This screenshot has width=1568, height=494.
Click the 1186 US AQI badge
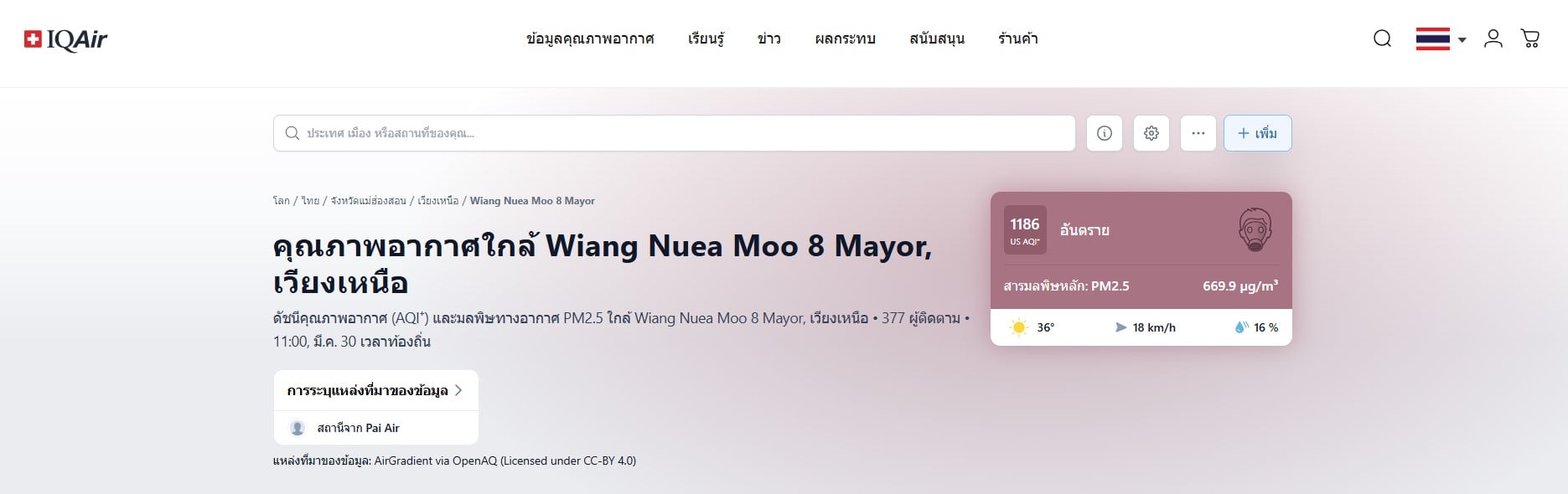pyautogui.click(x=1025, y=230)
